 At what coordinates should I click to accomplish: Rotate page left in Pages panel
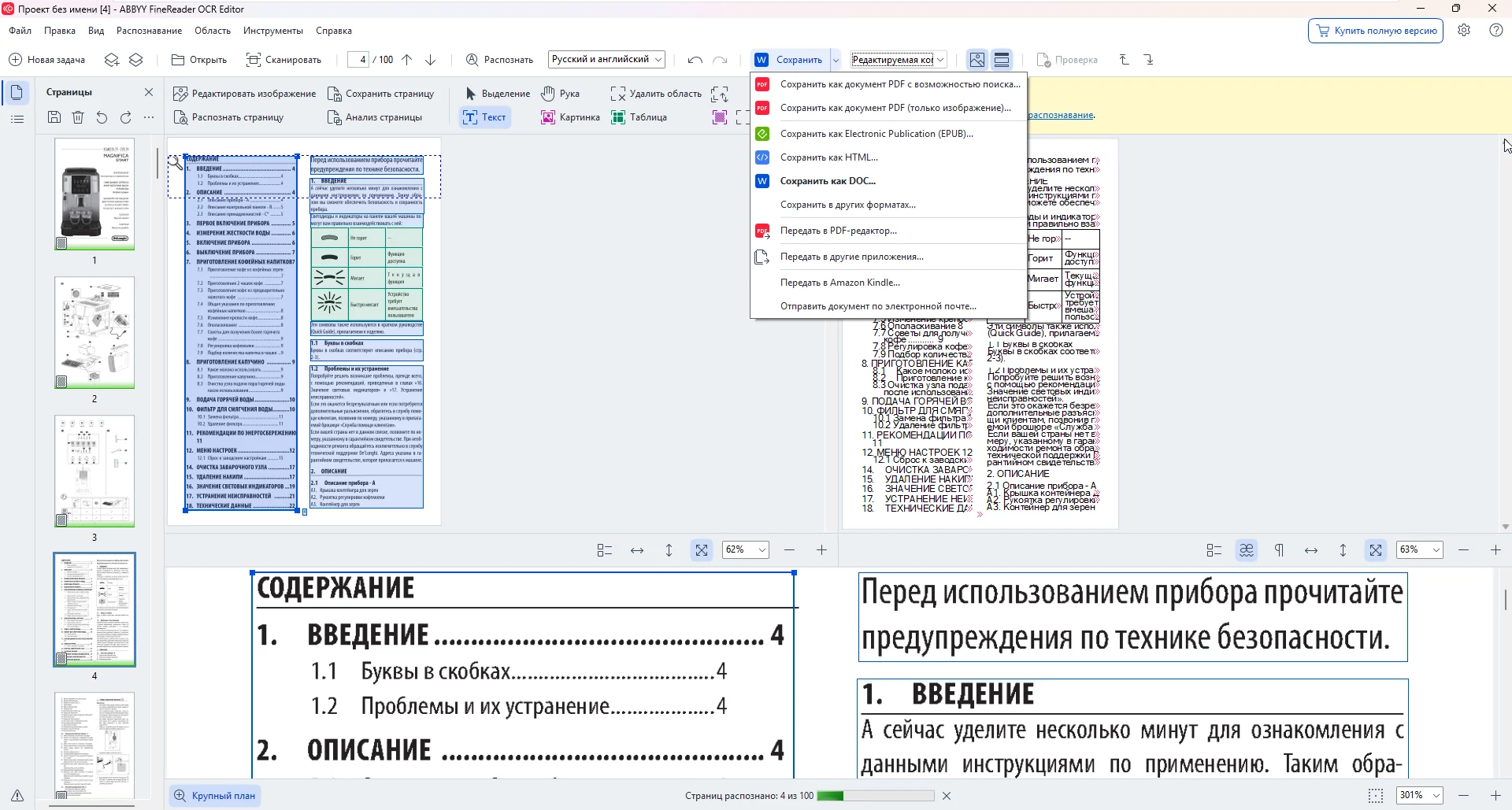102,117
